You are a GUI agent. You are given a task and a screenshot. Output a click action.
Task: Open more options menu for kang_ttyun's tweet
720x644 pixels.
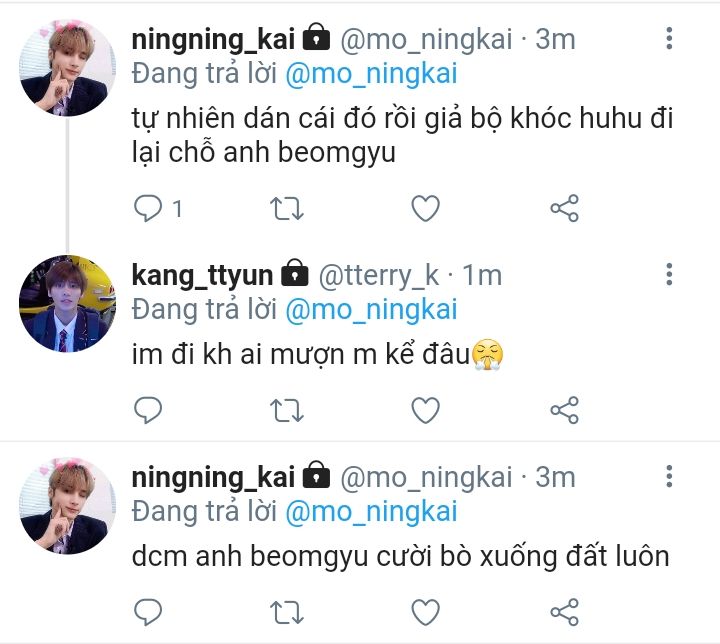tap(669, 273)
